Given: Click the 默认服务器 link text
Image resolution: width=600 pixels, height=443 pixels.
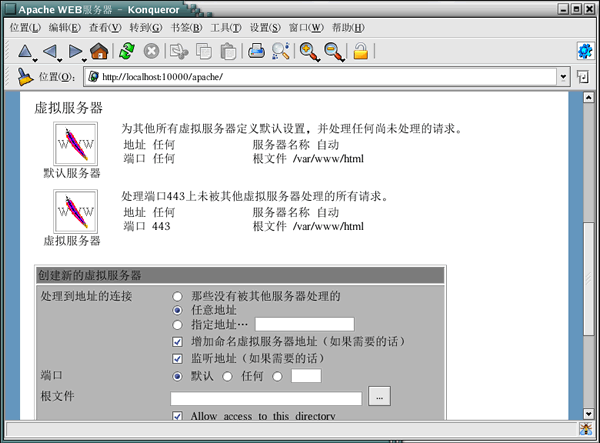Looking at the screenshot, I should tap(72, 173).
